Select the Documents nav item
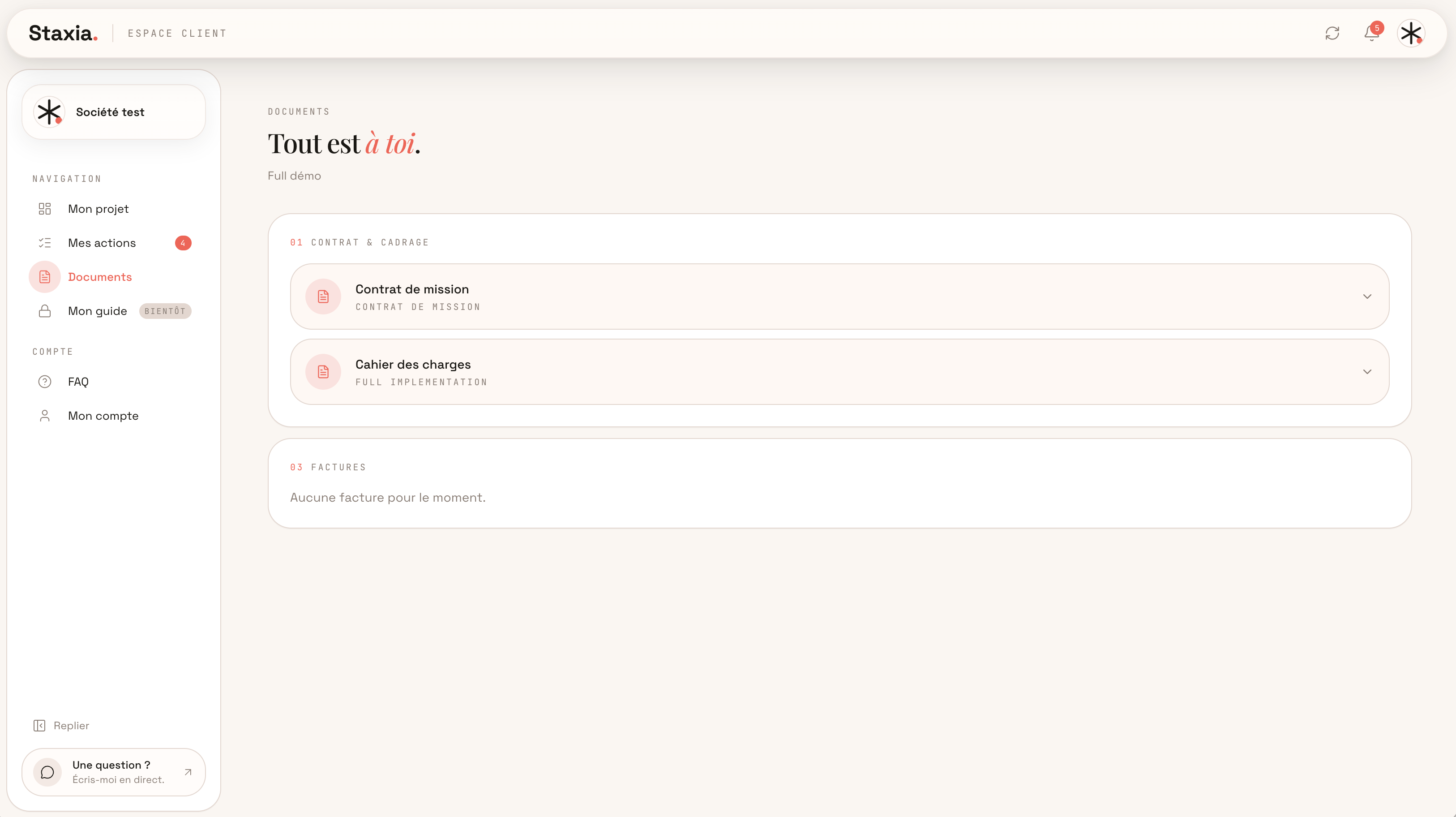This screenshot has height=817, width=1456. tap(114, 276)
